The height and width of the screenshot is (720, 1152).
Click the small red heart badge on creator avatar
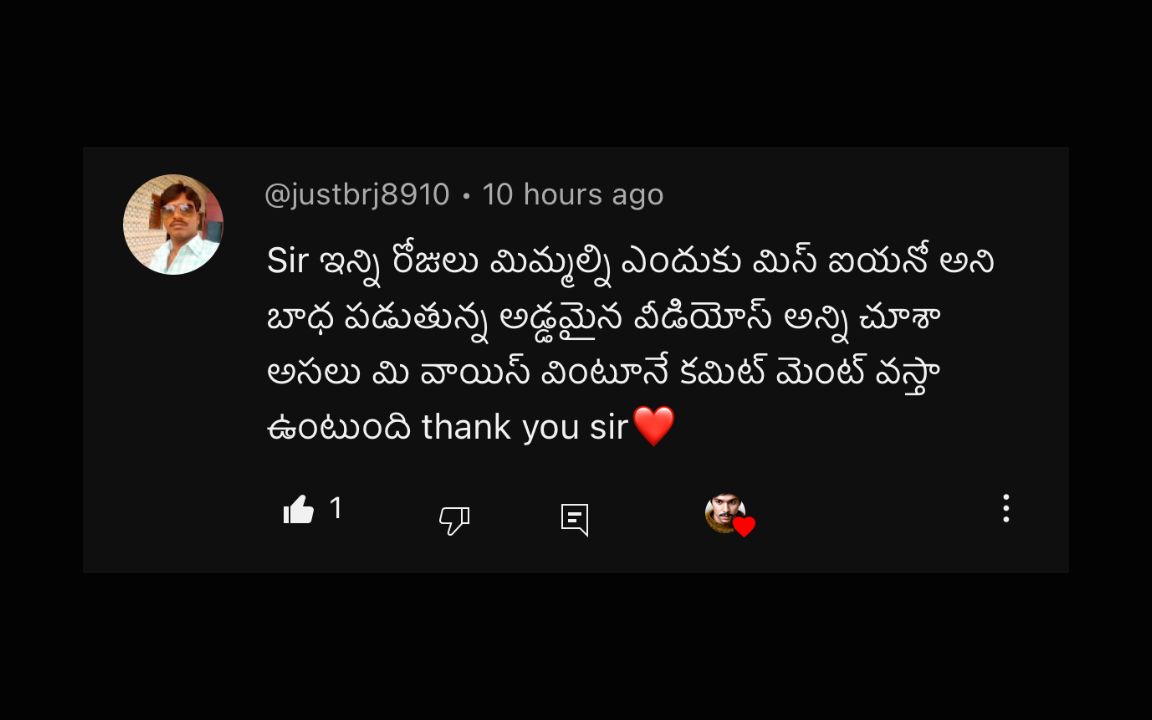tap(744, 527)
